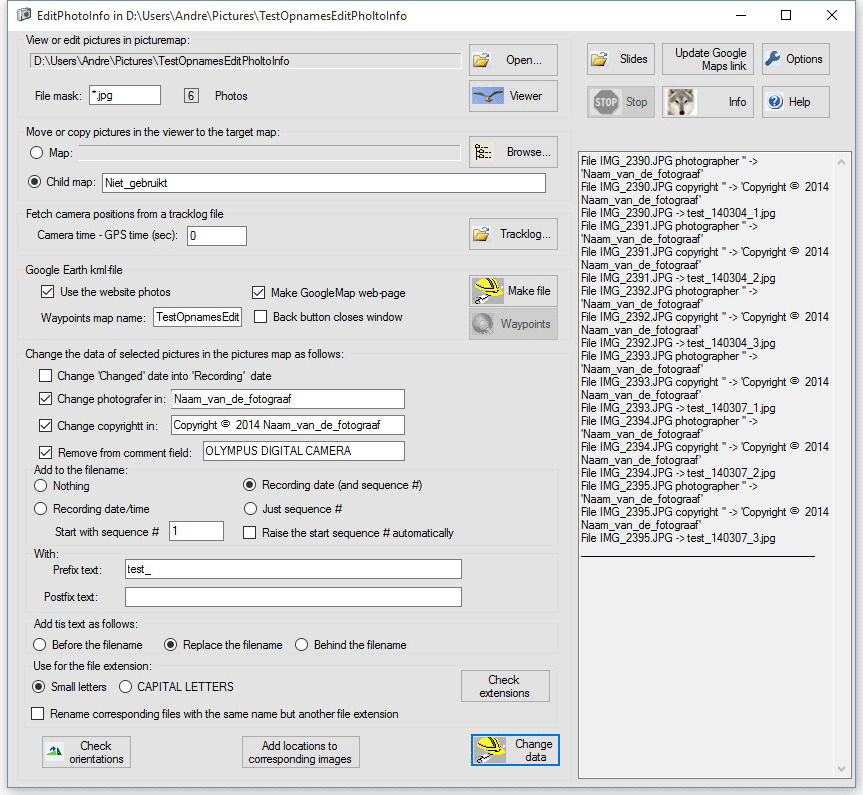Browse for a target map
863x795 pixels.
point(513,152)
